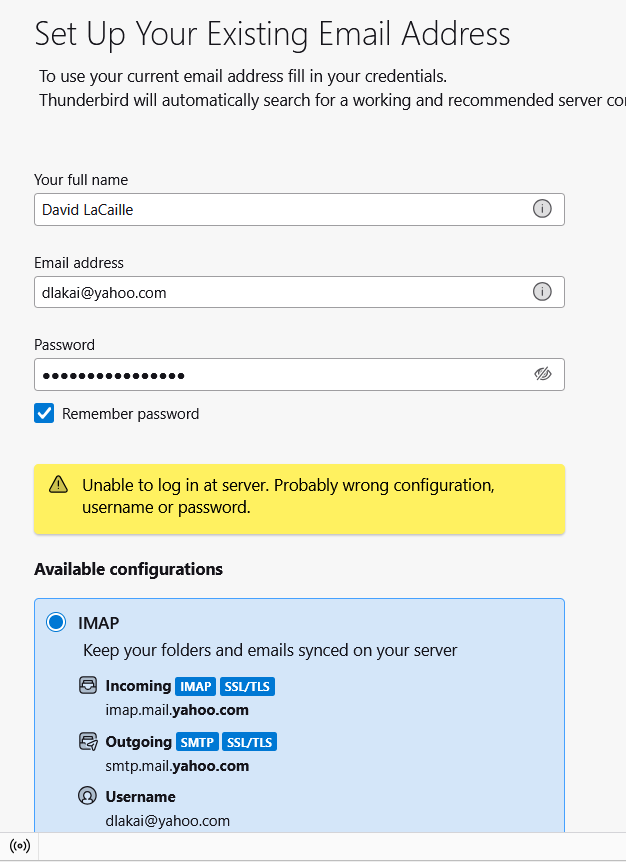Click the Outgoing mail server icon
This screenshot has height=862, width=626.
coord(88,742)
